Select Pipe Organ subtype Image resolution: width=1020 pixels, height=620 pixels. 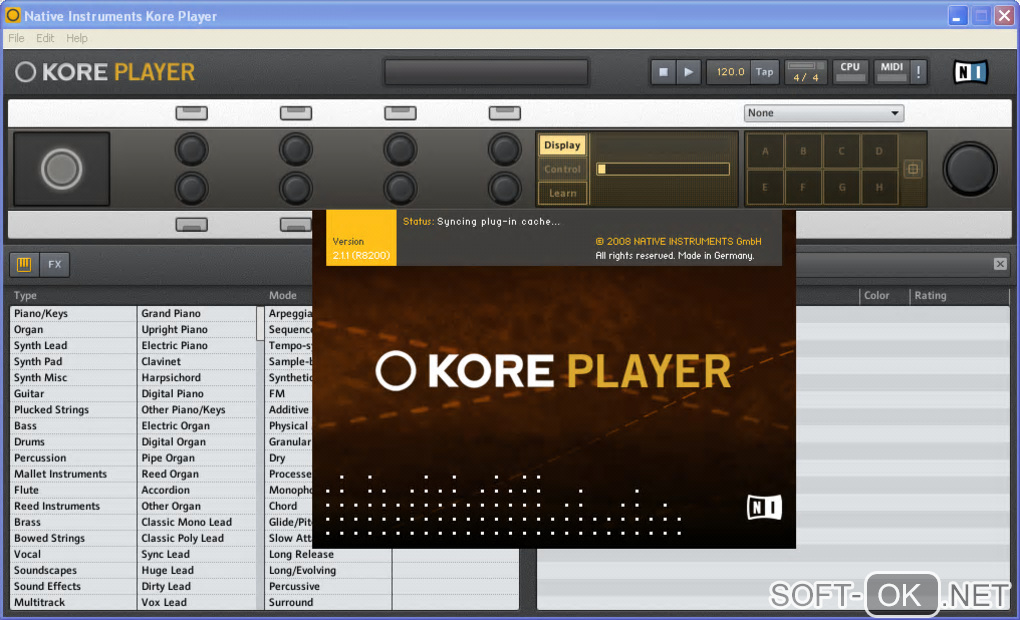coord(197,457)
